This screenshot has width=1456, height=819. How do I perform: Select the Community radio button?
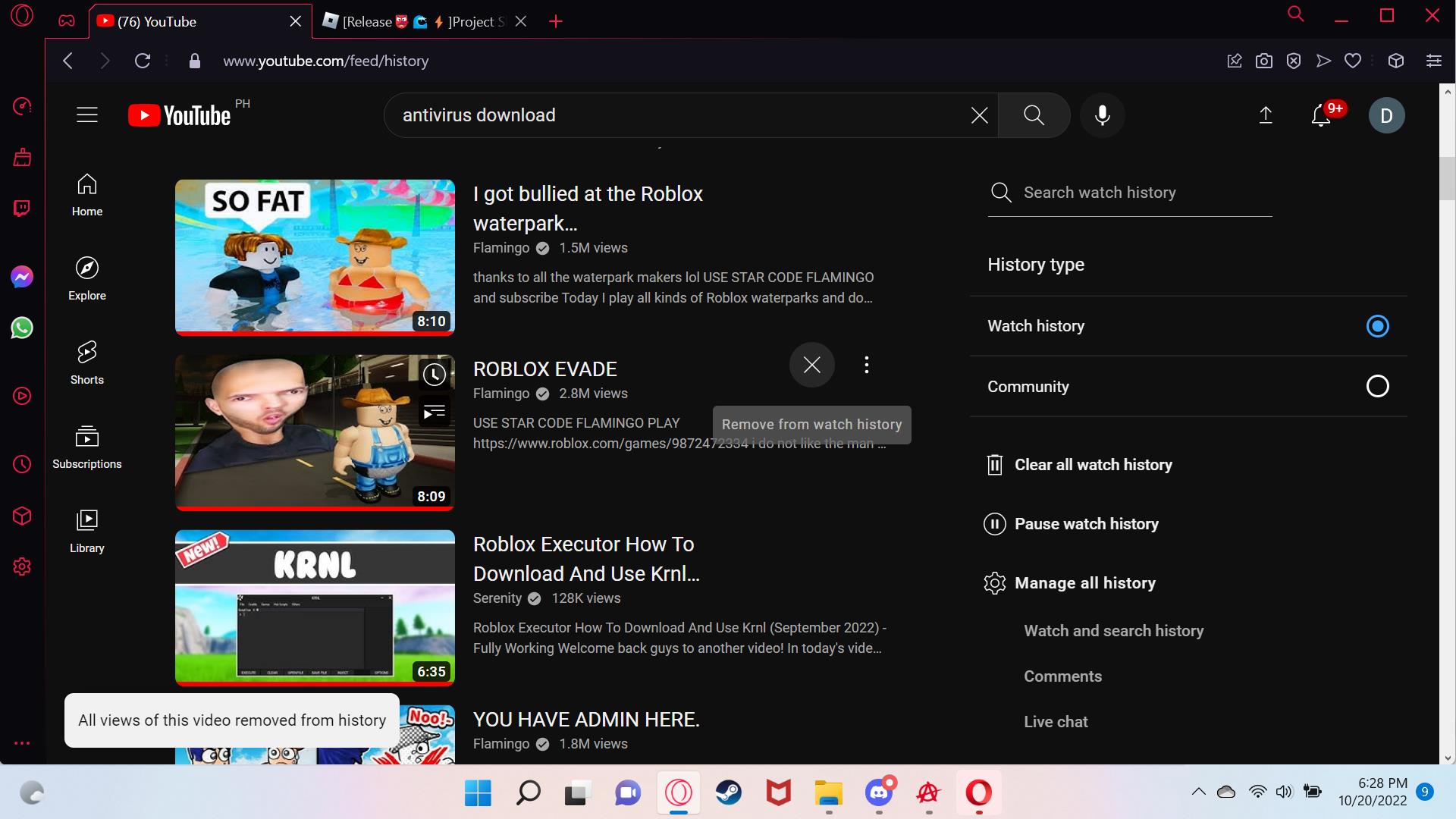[x=1377, y=387]
